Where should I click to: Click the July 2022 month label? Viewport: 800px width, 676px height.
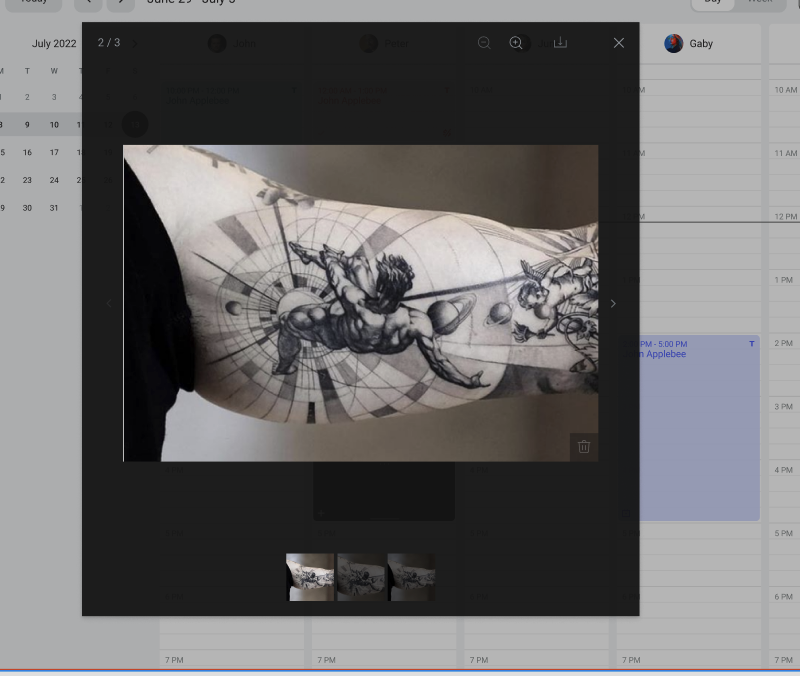click(x=54, y=44)
